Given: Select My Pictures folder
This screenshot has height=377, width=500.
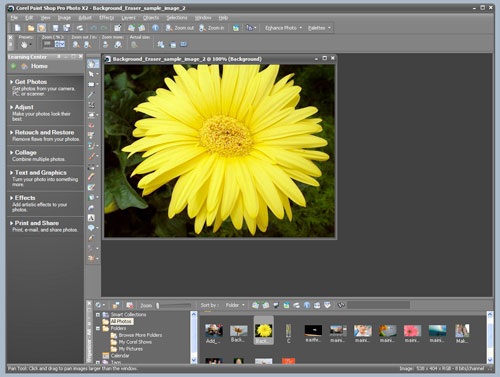Looking at the screenshot, I should pos(130,349).
